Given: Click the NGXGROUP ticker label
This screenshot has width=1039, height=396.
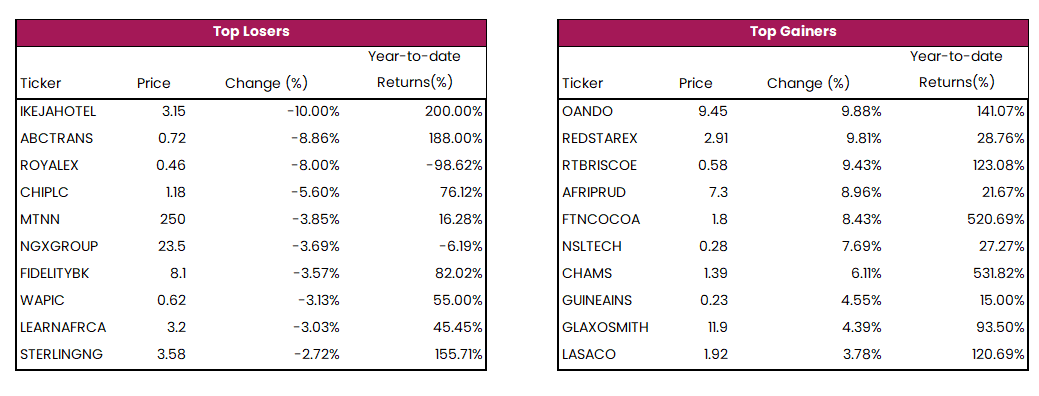Looking at the screenshot, I should point(60,246).
